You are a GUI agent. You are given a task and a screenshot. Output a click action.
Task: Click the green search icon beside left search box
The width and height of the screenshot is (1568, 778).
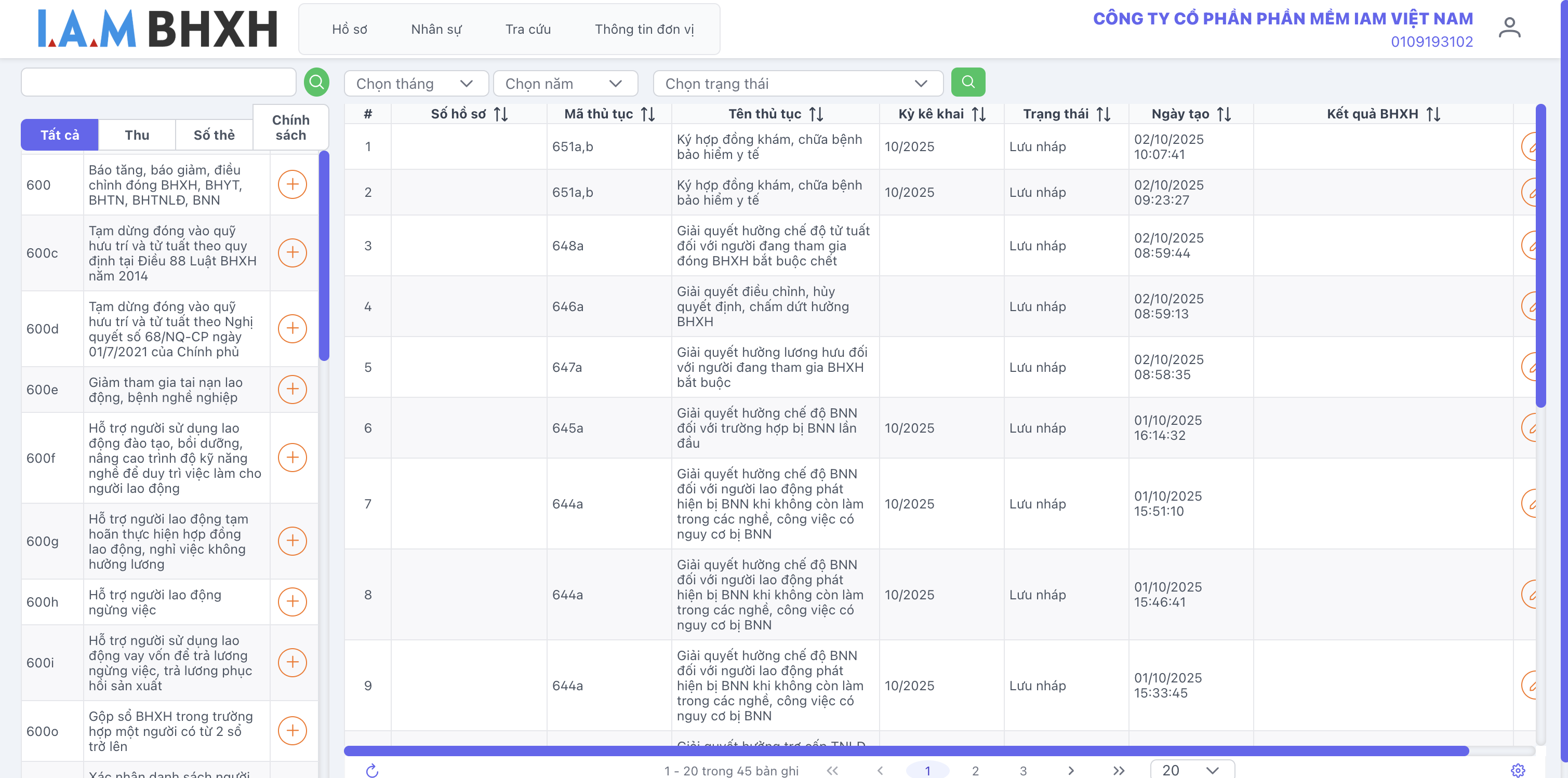tap(316, 82)
